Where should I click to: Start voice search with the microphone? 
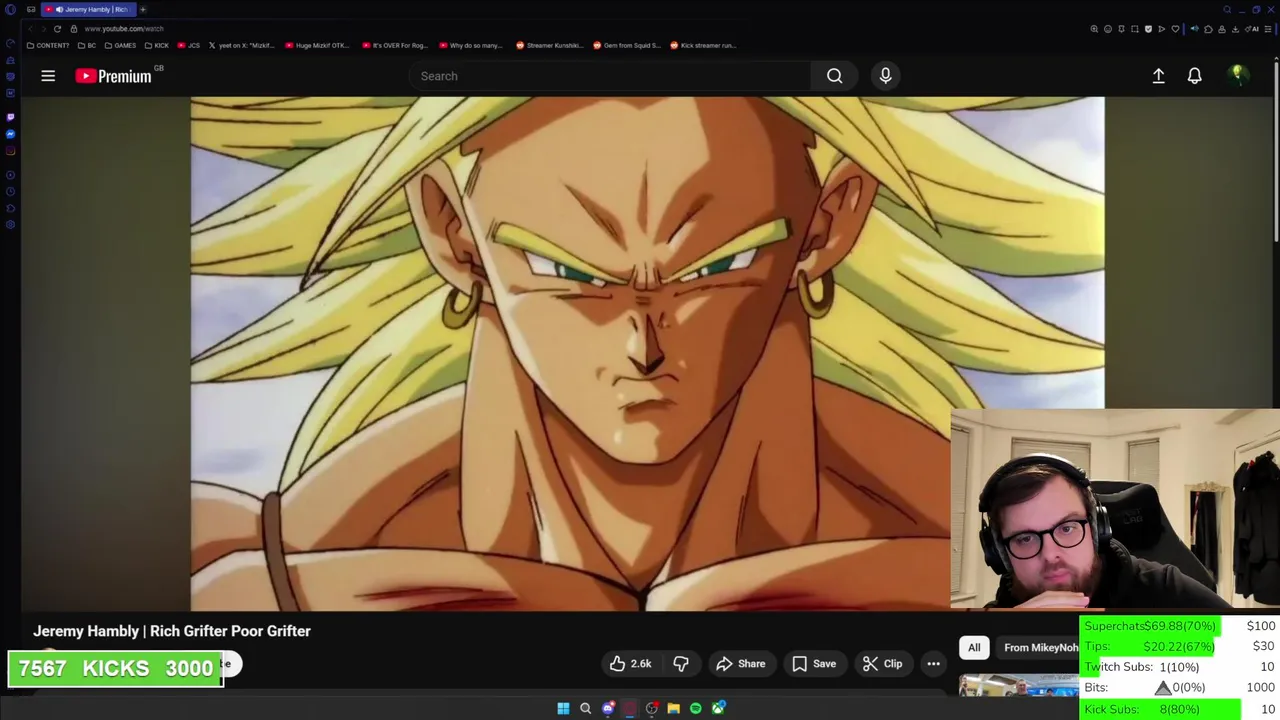click(885, 76)
